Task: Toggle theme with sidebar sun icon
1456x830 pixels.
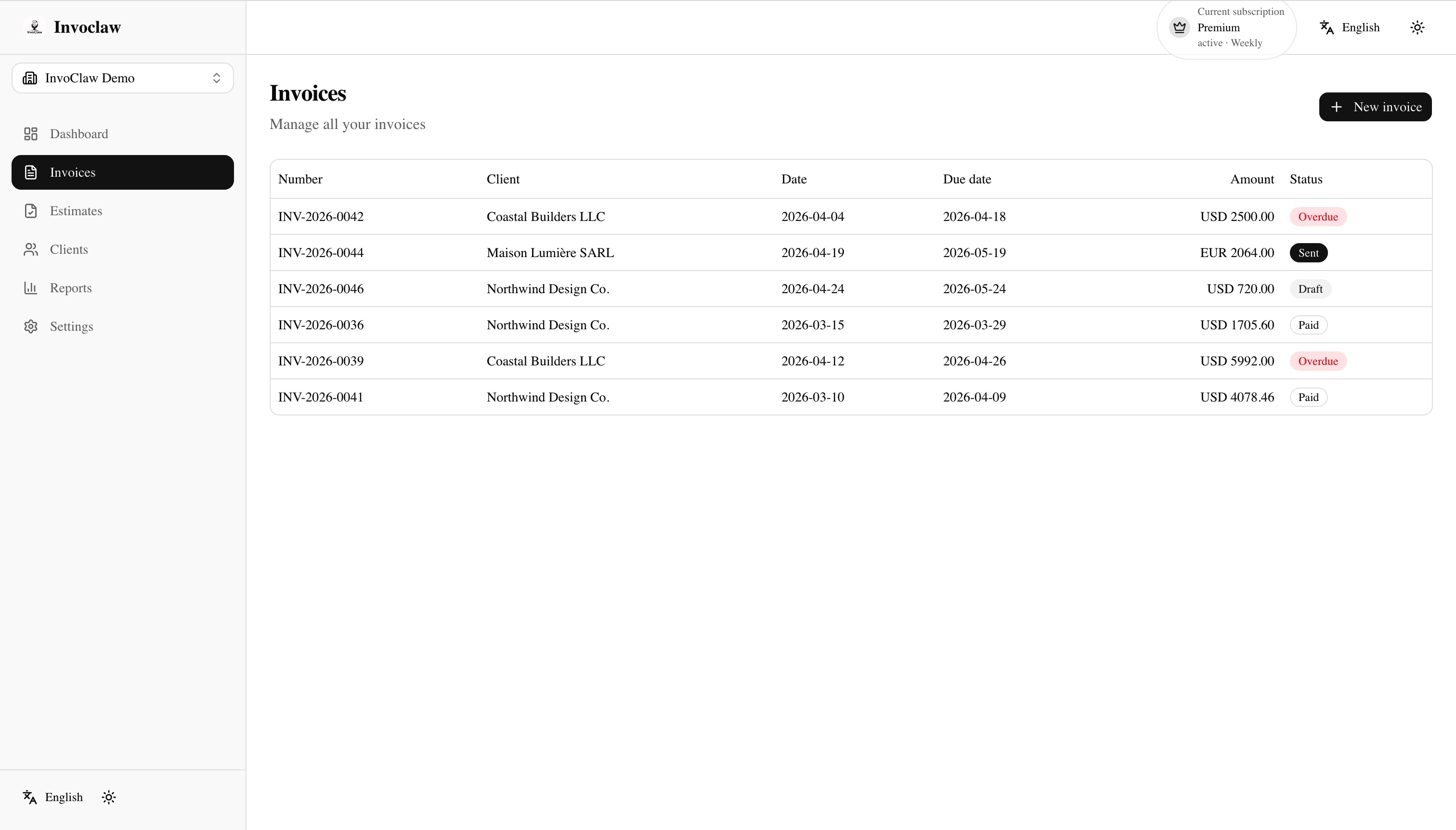Action: (109, 797)
